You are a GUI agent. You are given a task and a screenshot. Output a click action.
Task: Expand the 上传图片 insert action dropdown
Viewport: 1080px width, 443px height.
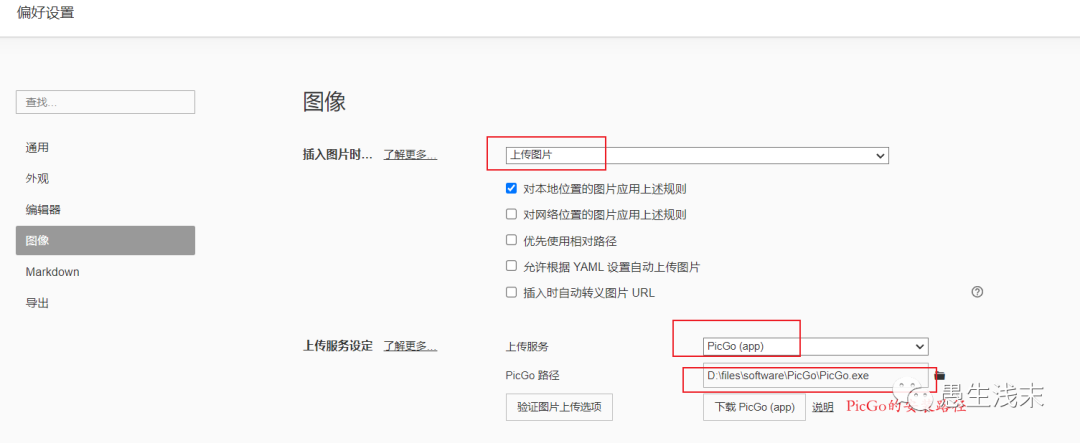[x=697, y=155]
